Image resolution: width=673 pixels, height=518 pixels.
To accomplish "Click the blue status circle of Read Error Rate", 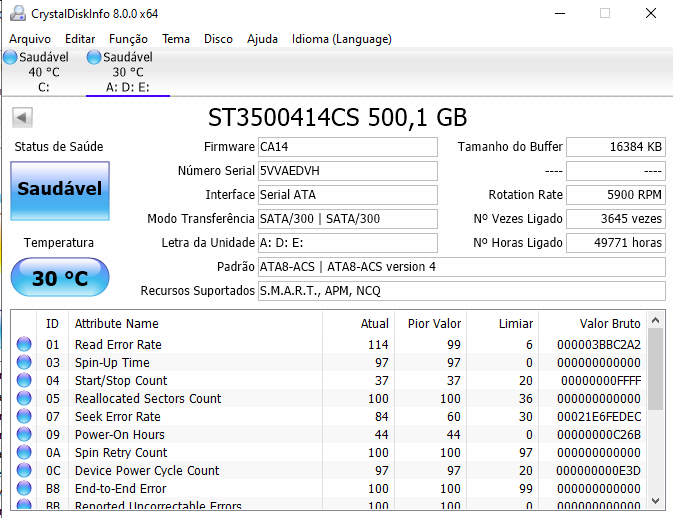I will [x=24, y=344].
